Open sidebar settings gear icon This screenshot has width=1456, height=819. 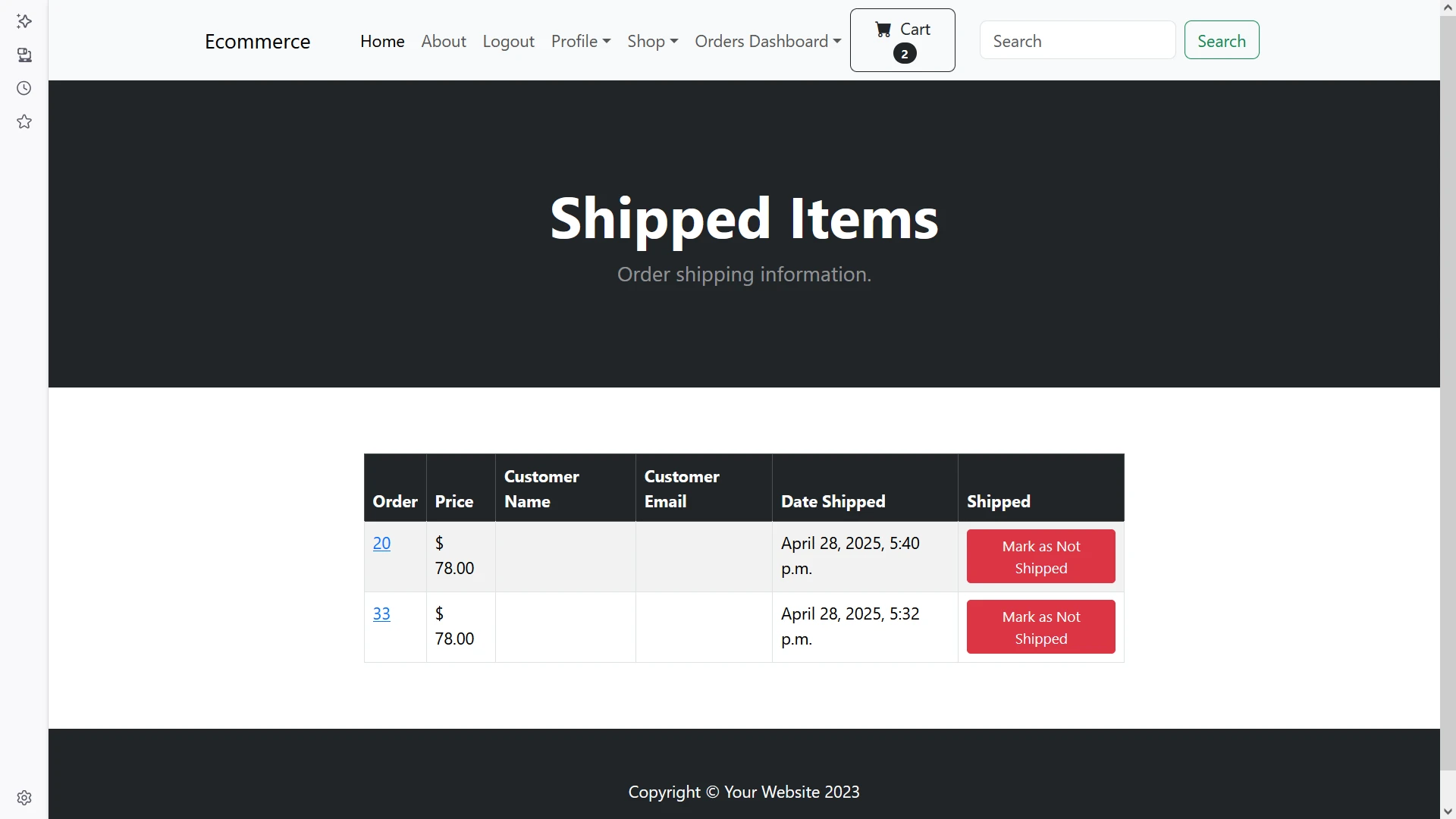(24, 798)
